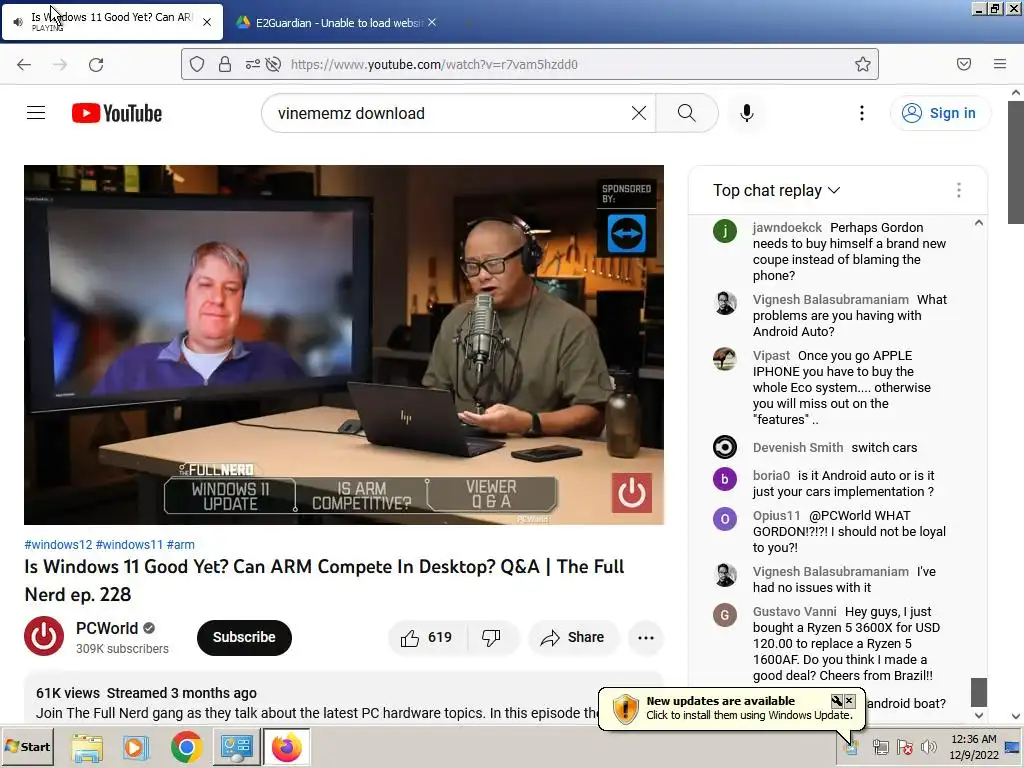This screenshot has width=1024, height=768.
Task: Select the Is Windows 11 Good Yet tab
Action: pyautogui.click(x=112, y=22)
